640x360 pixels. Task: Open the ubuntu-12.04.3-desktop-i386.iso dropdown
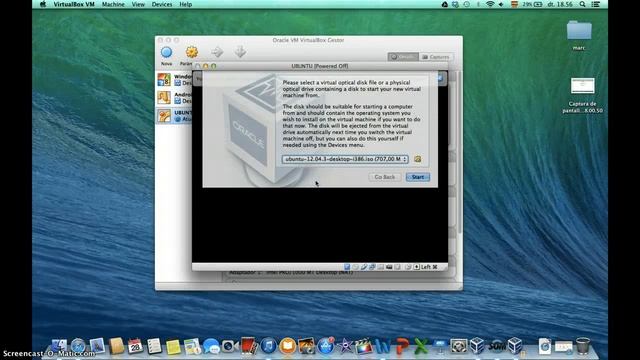click(x=345, y=159)
